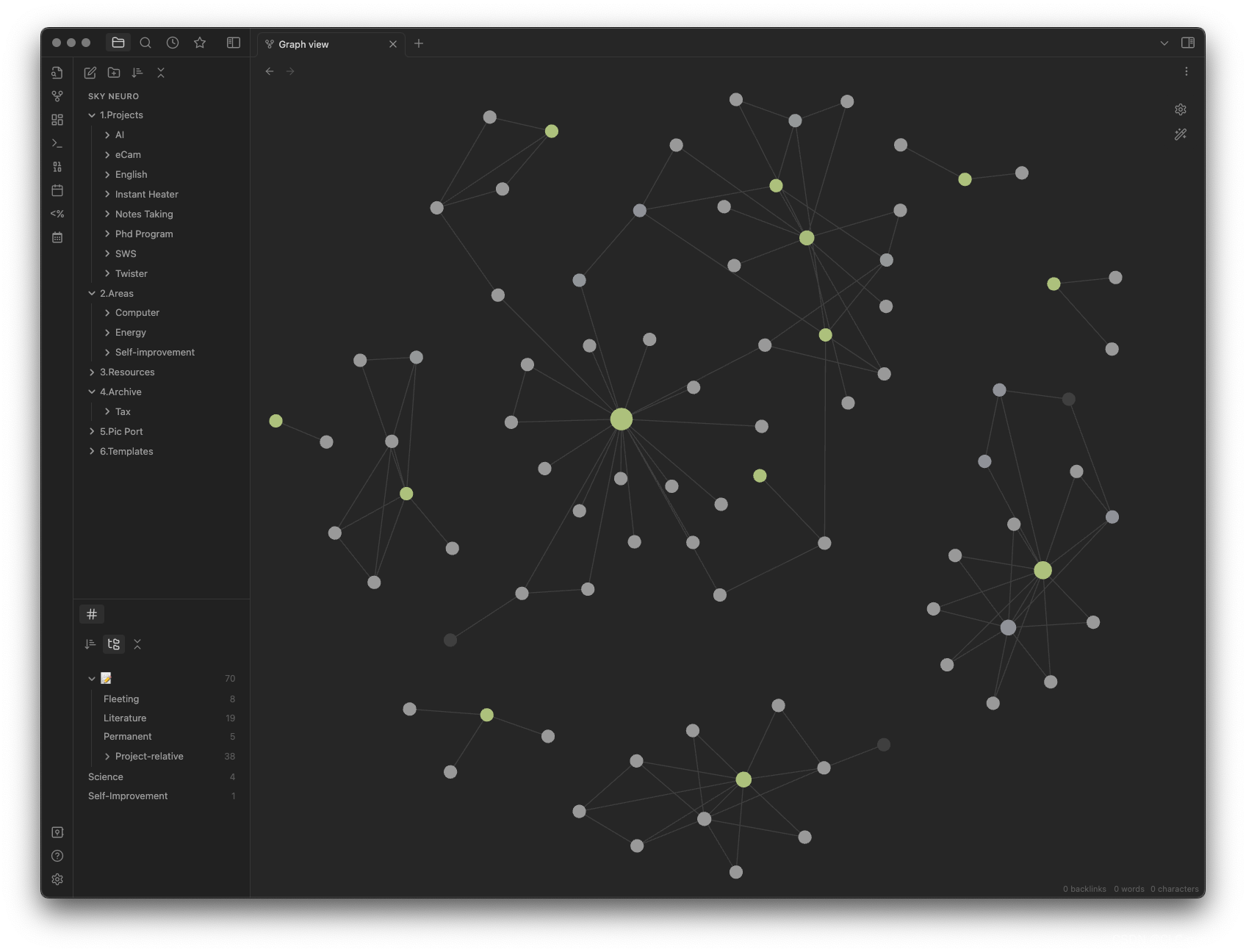
Task: Navigate back arrow
Action: coord(270,71)
